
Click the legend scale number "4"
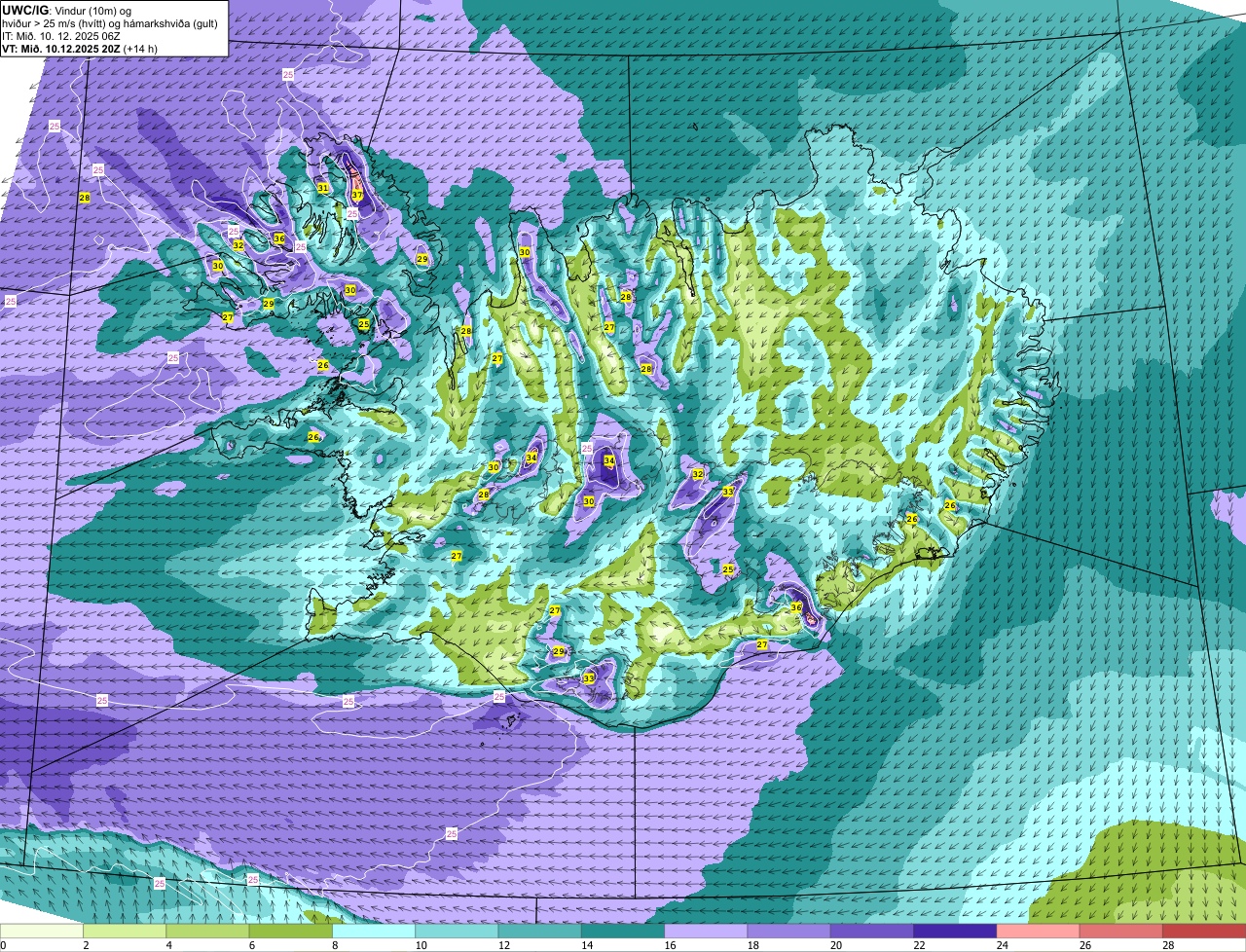(x=168, y=945)
